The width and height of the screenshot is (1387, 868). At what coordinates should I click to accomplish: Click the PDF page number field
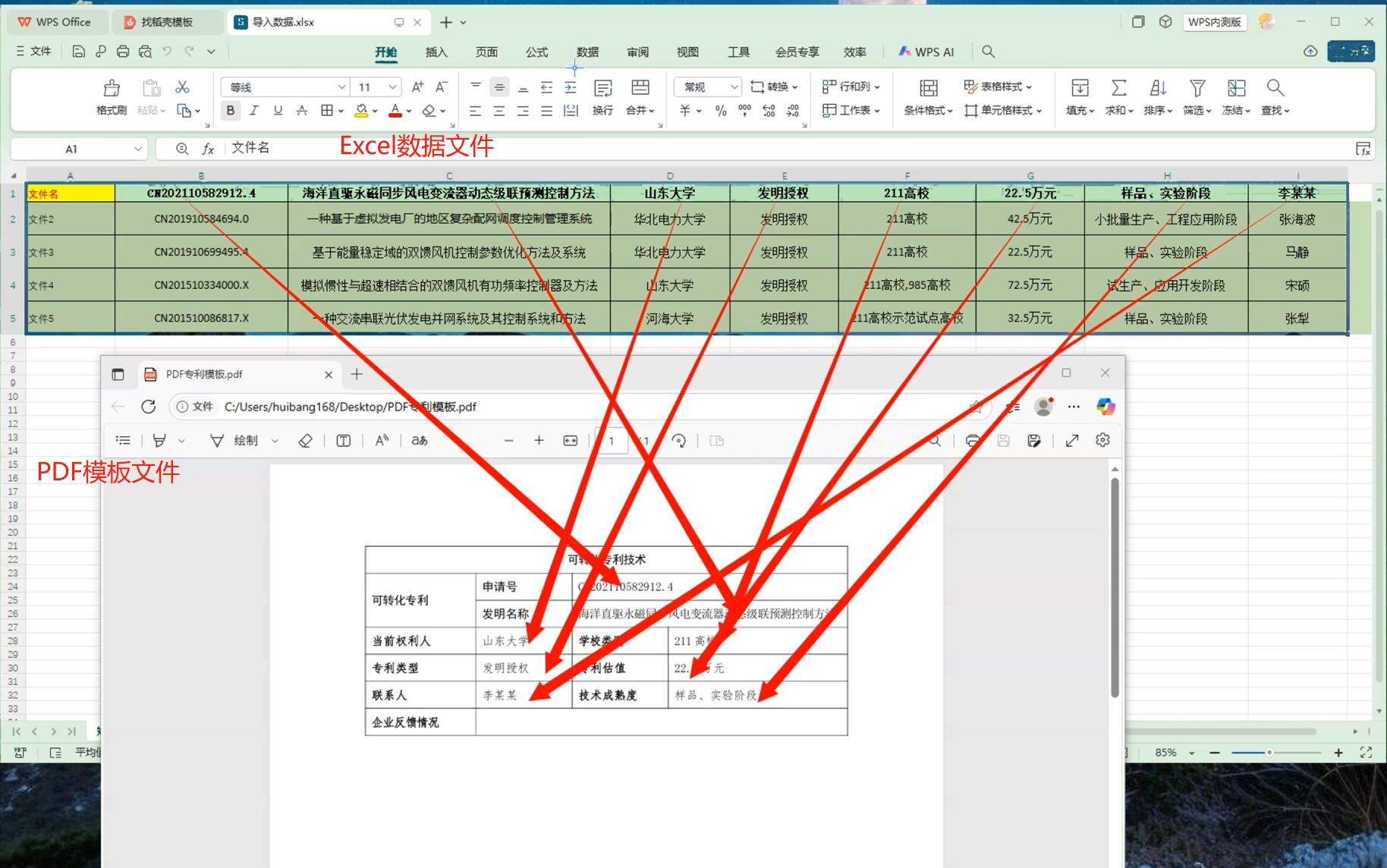[613, 441]
